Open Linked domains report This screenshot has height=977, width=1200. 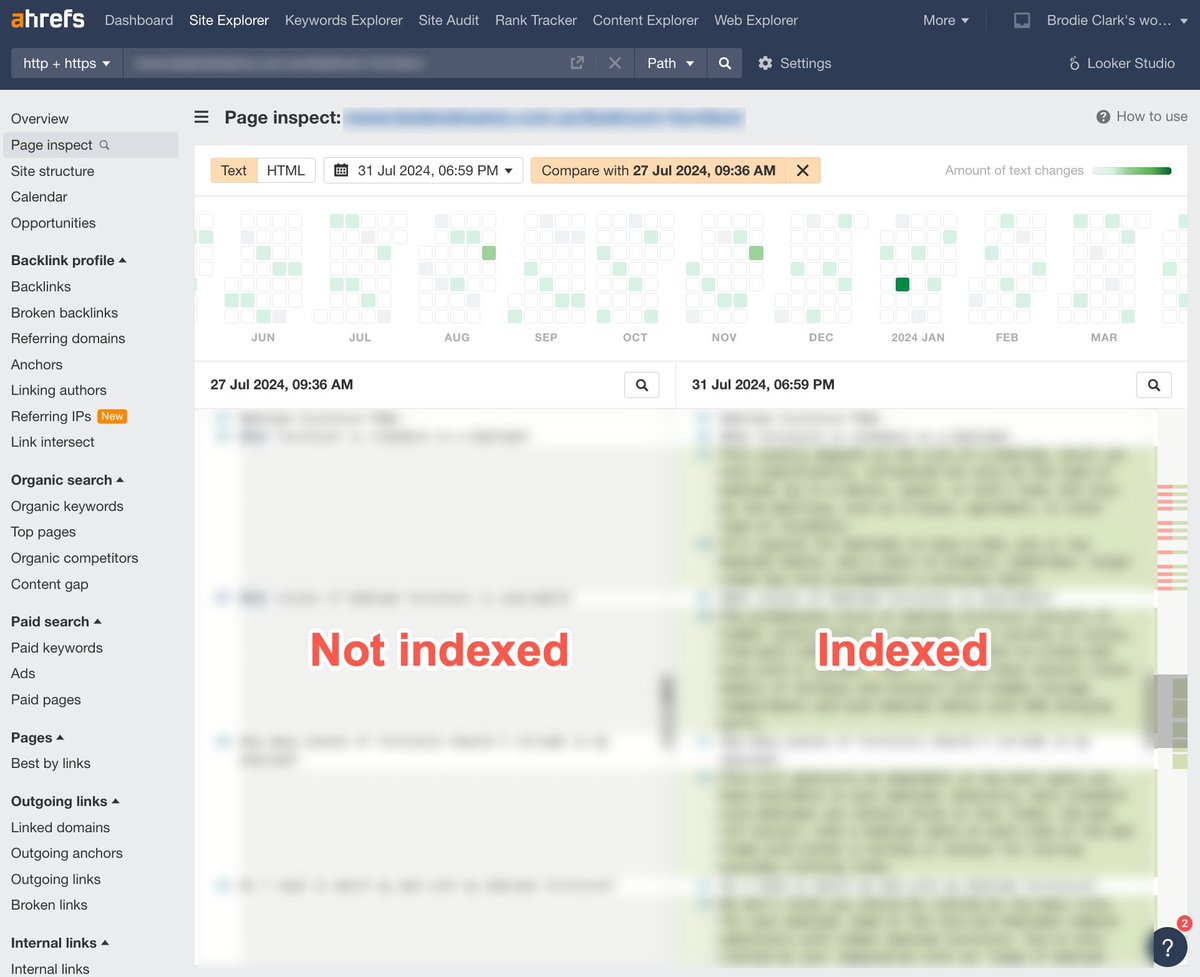[60, 828]
